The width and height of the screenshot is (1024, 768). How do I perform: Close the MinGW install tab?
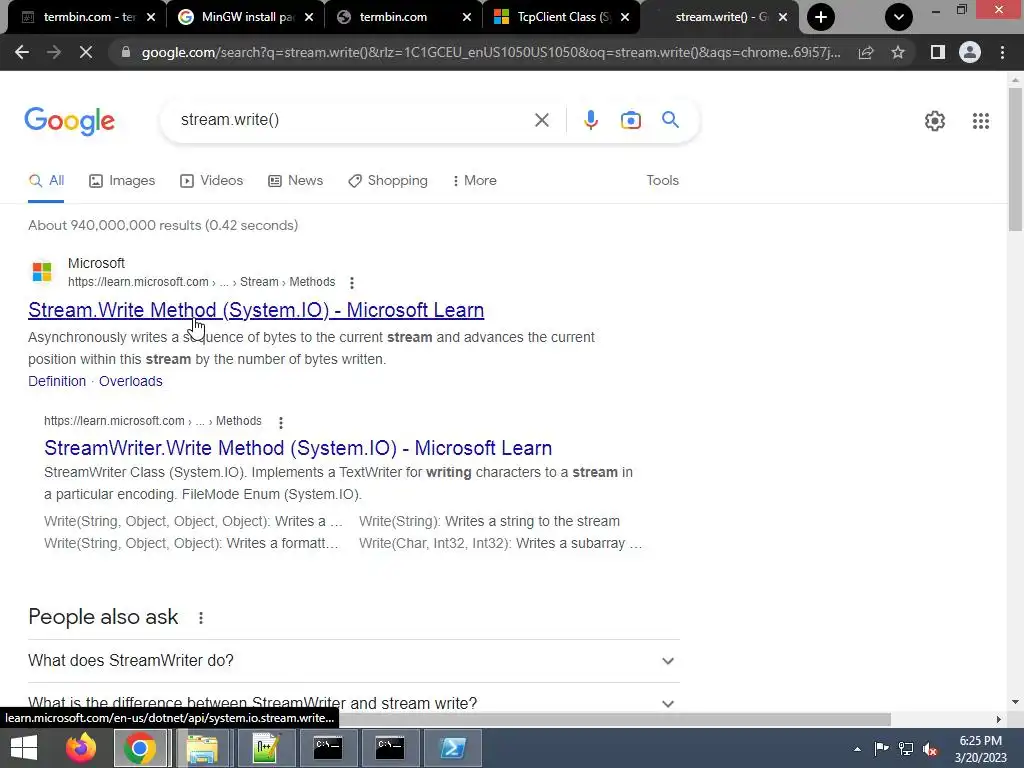click(x=309, y=17)
